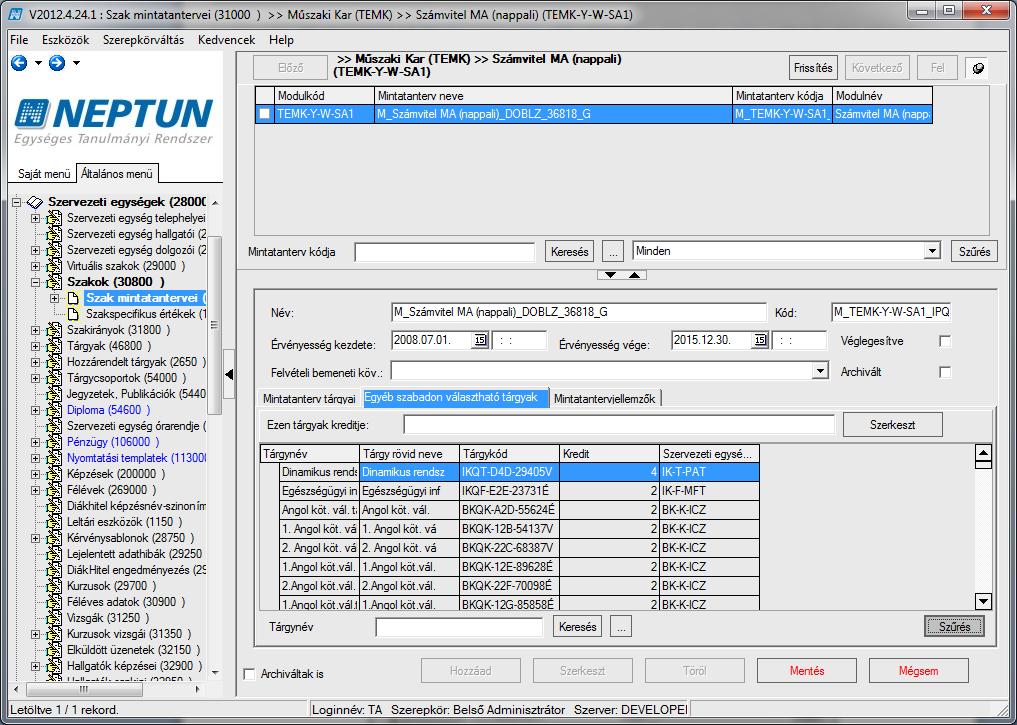
Task: Toggle the Véglegesítve checkbox
Action: point(945,341)
